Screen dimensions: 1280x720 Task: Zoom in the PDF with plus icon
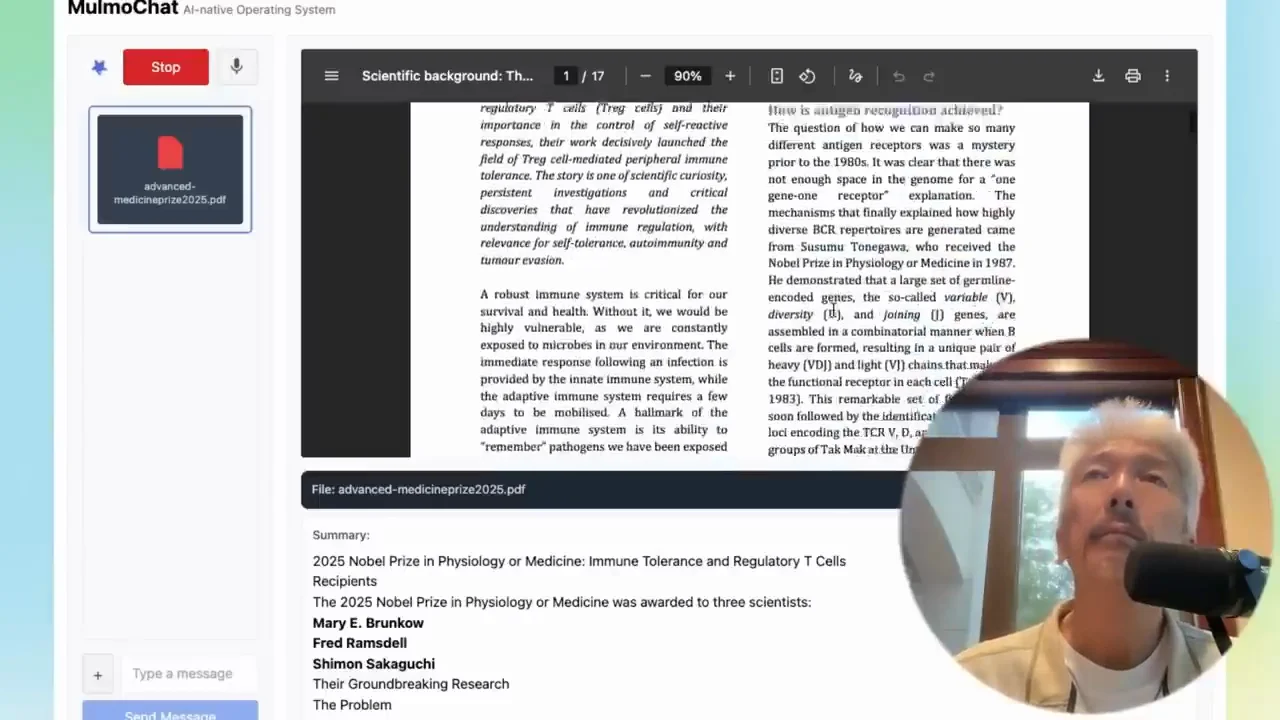(730, 76)
